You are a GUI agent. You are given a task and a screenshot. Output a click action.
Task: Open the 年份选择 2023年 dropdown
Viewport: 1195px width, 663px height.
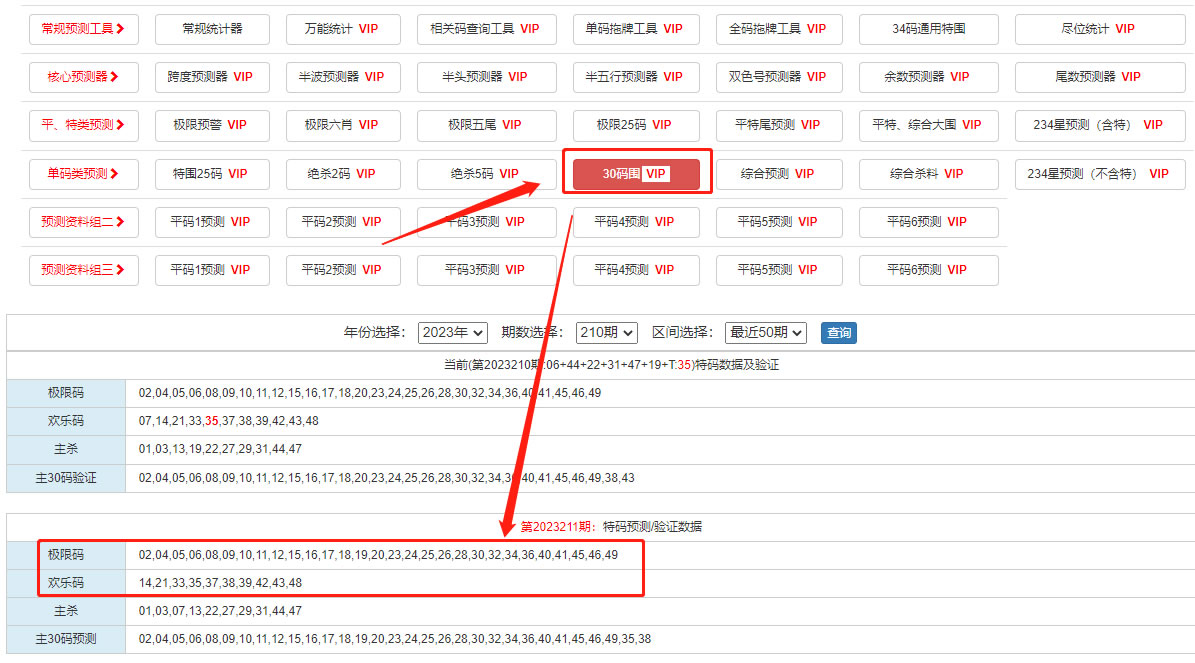pyautogui.click(x=451, y=333)
